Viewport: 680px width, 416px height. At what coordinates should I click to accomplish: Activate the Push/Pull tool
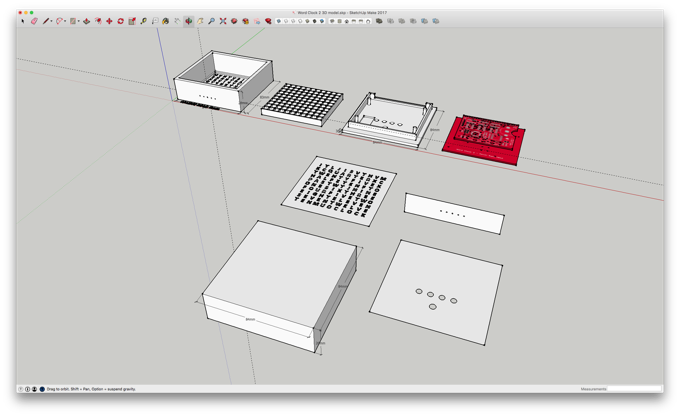pyautogui.click(x=86, y=21)
